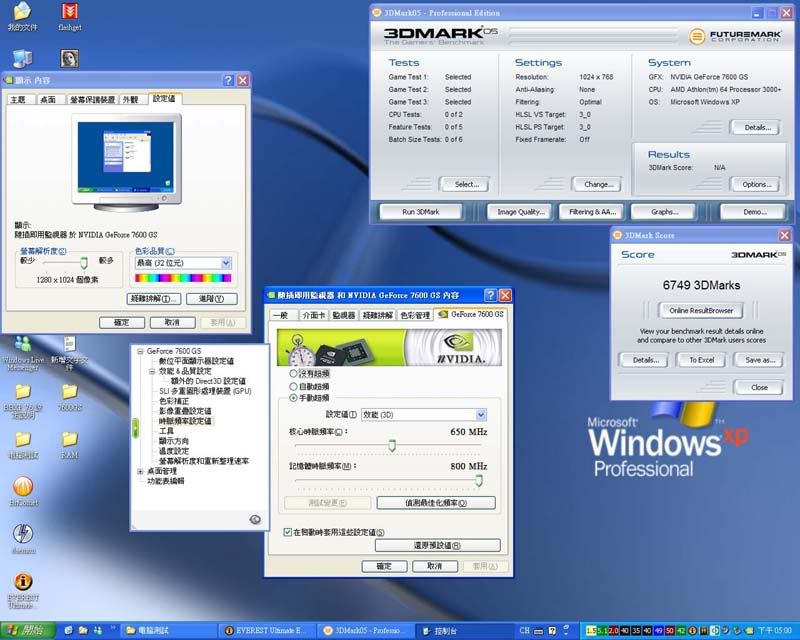The width and height of the screenshot is (800, 640).
Task: Click the NVIDIA eye logo in tree panel
Action: click(255, 519)
